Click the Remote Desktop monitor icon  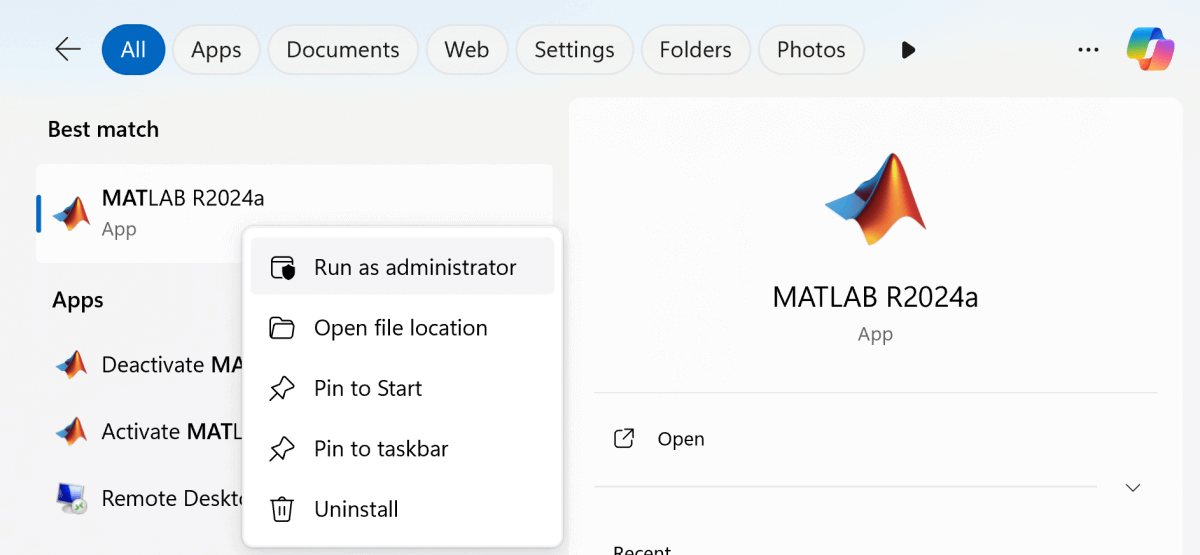tap(71, 498)
